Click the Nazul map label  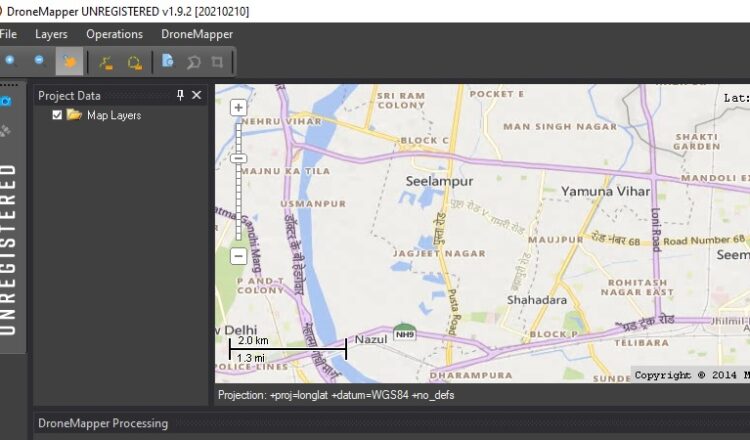point(371,339)
